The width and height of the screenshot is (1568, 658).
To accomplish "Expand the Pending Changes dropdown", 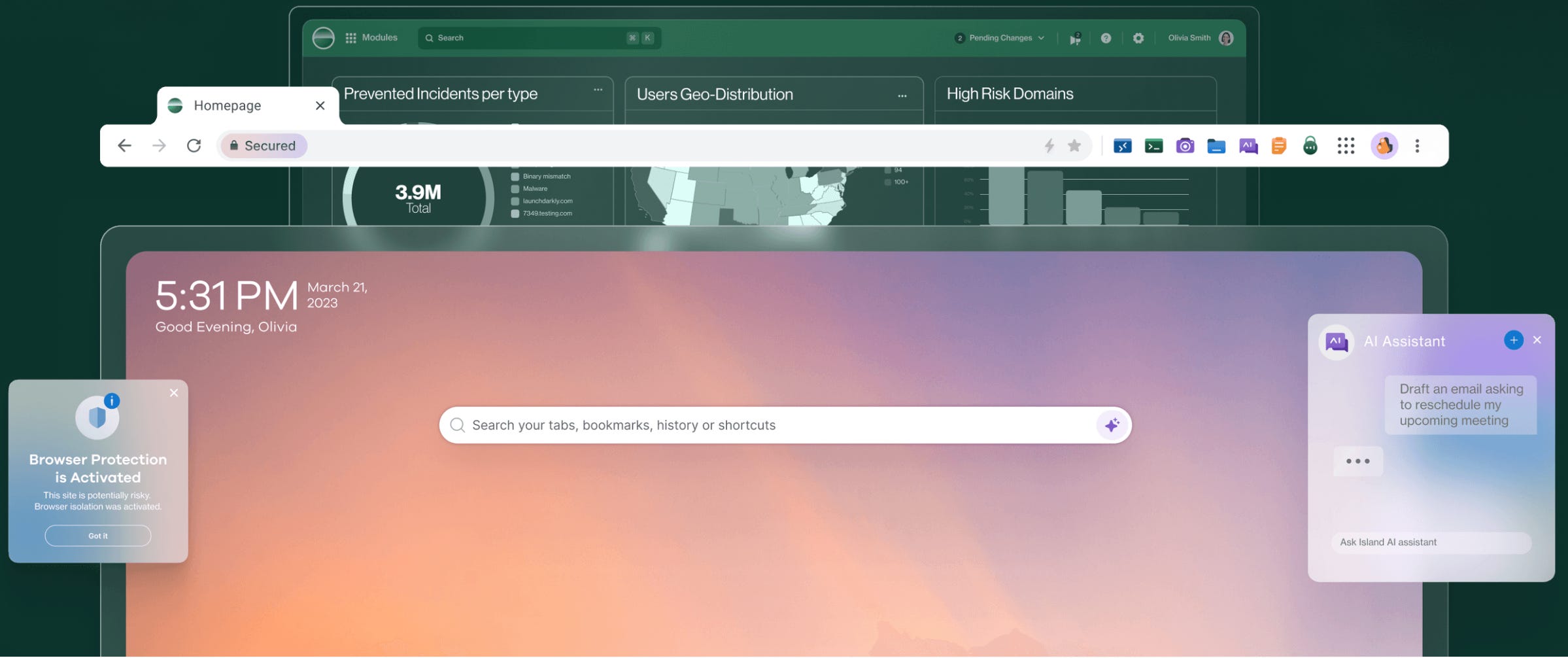I will 998,37.
